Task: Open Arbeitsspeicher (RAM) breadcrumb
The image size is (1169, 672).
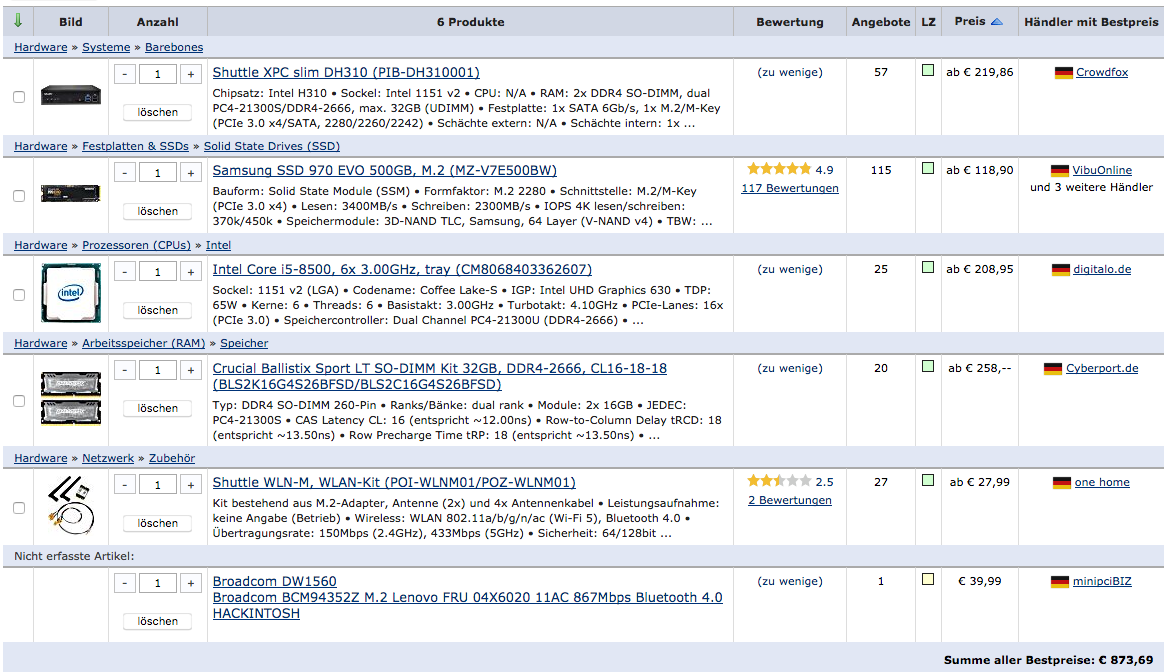Action: coord(143,343)
